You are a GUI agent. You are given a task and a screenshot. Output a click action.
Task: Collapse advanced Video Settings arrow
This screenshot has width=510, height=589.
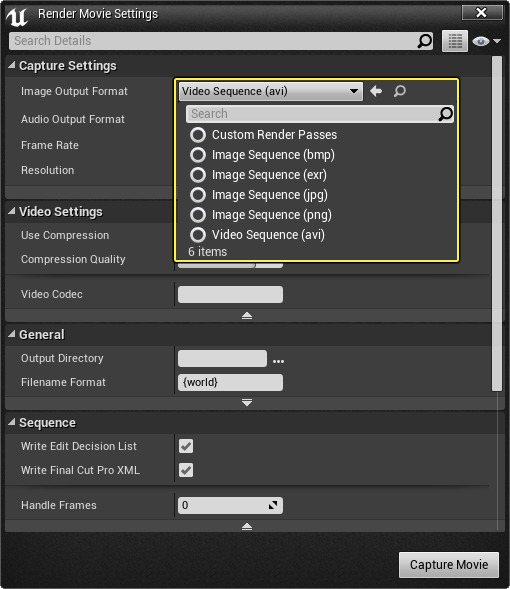click(x=247, y=316)
